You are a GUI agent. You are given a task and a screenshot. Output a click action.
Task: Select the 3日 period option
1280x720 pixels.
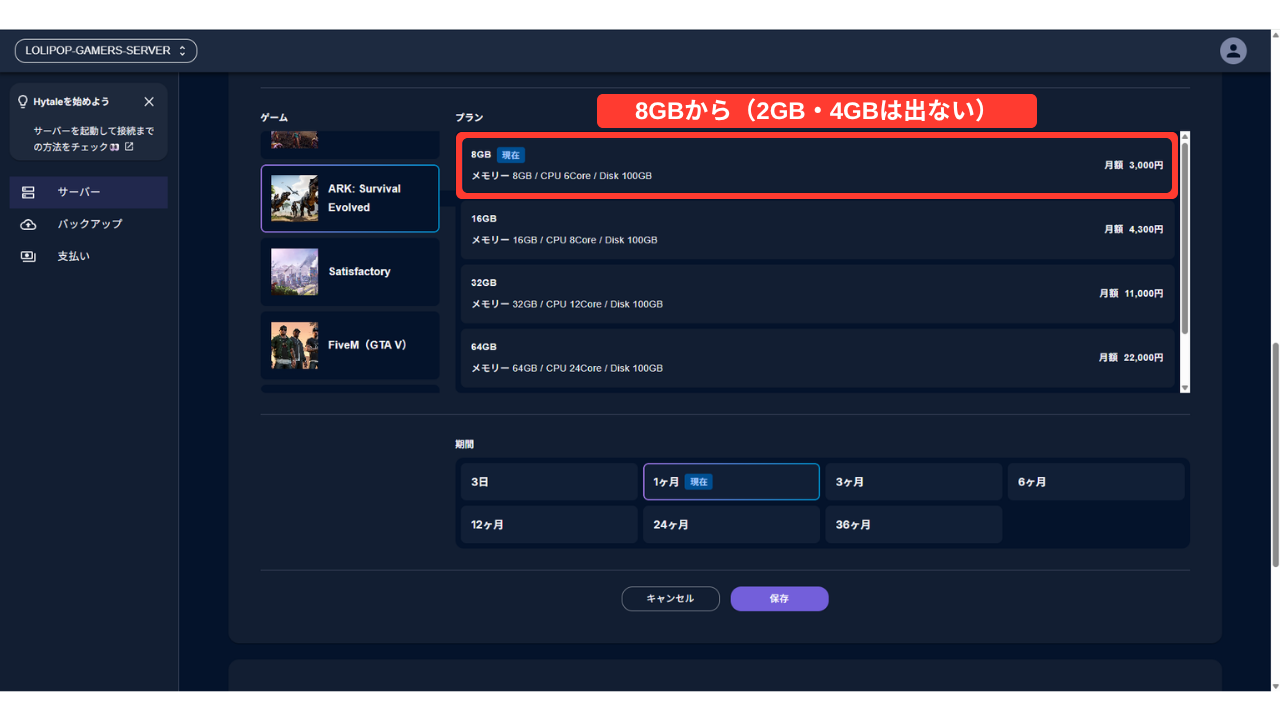[549, 482]
